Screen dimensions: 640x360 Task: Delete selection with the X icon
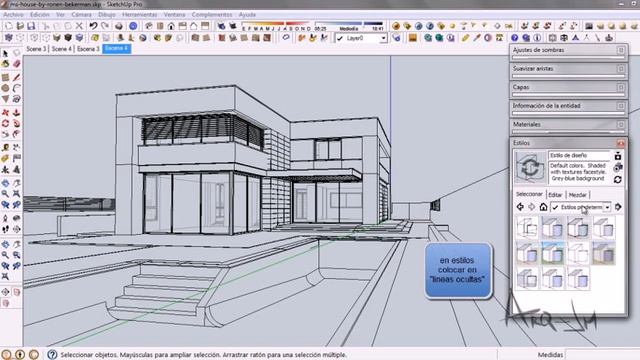coord(79,26)
